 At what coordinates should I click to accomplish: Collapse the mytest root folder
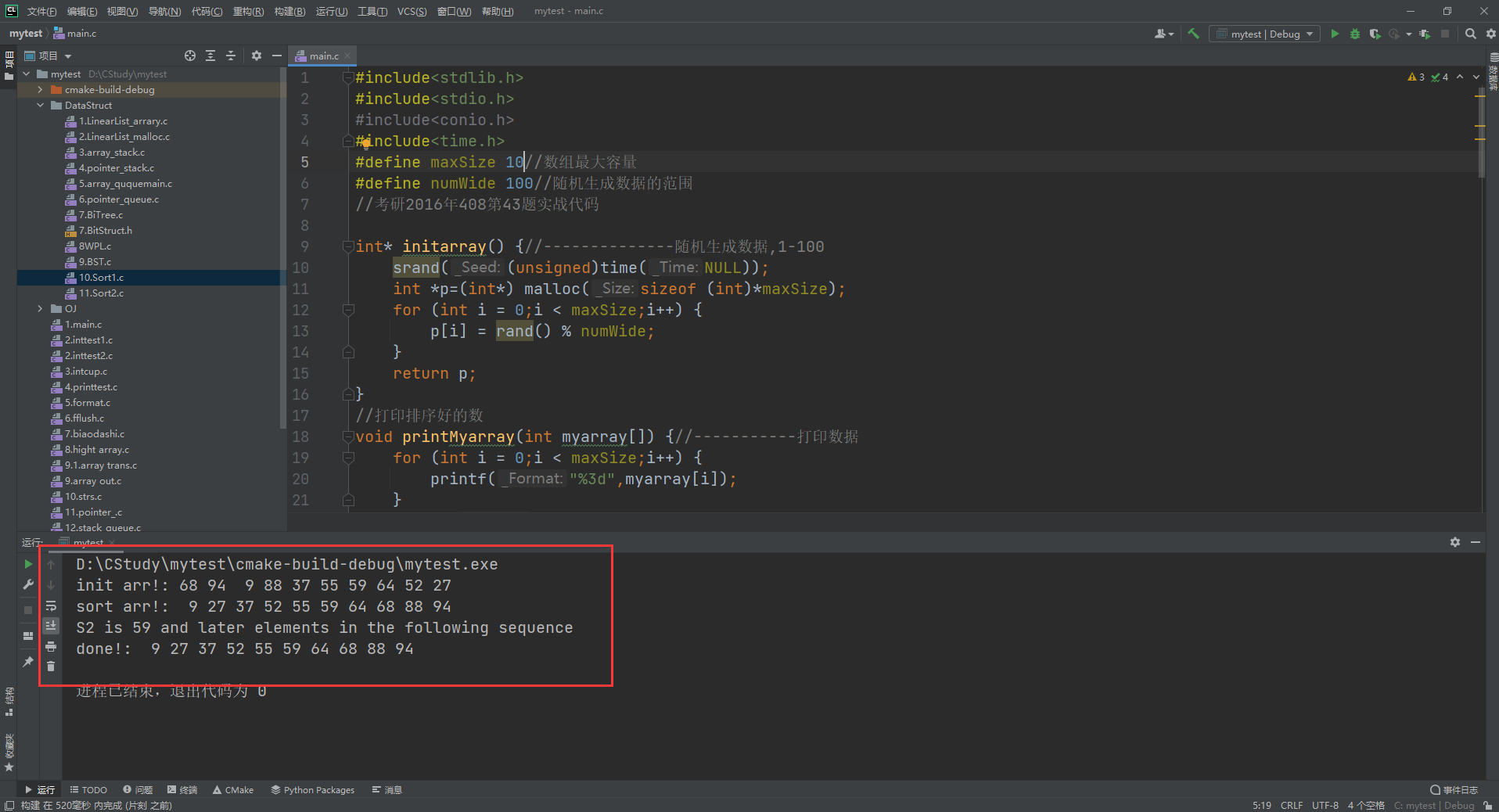coord(27,74)
